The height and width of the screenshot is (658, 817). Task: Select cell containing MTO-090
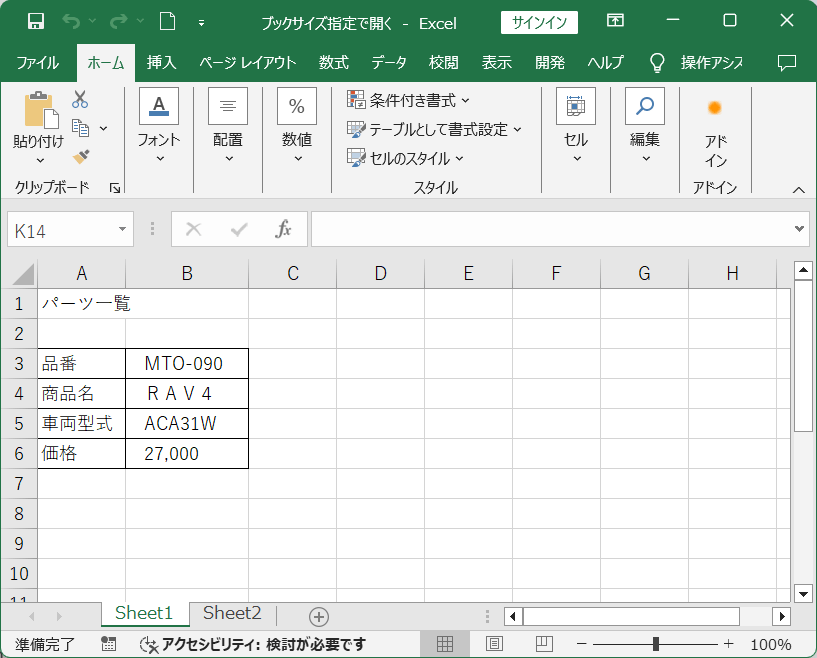[x=187, y=364]
